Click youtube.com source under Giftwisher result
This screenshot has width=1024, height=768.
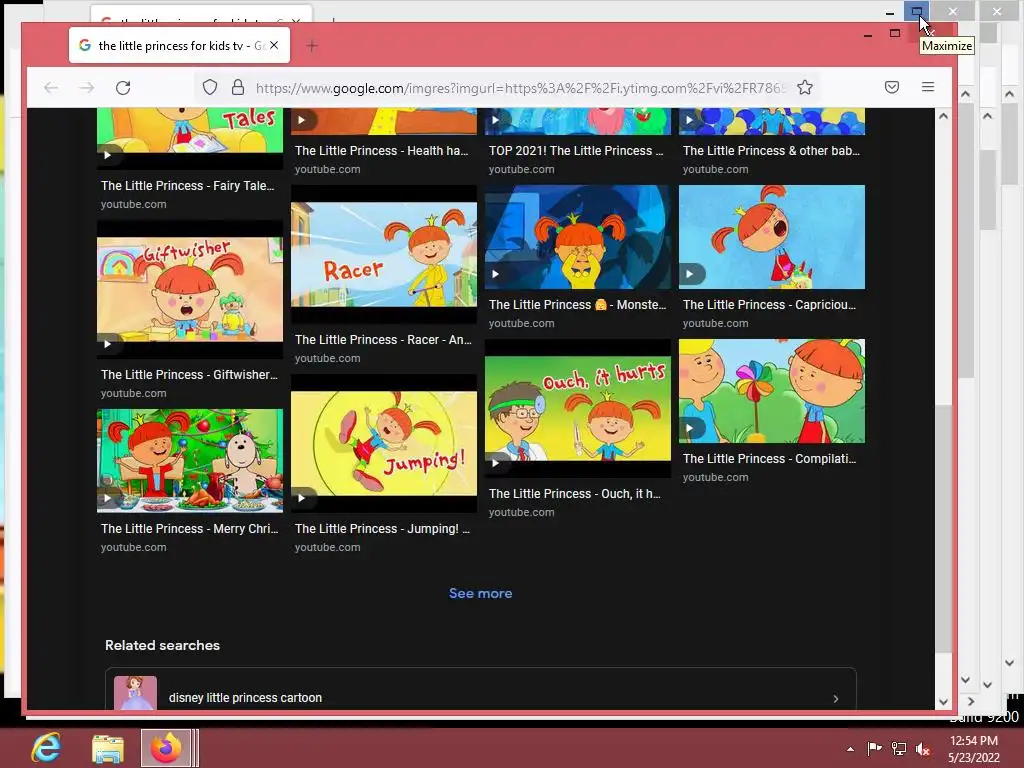pos(133,393)
